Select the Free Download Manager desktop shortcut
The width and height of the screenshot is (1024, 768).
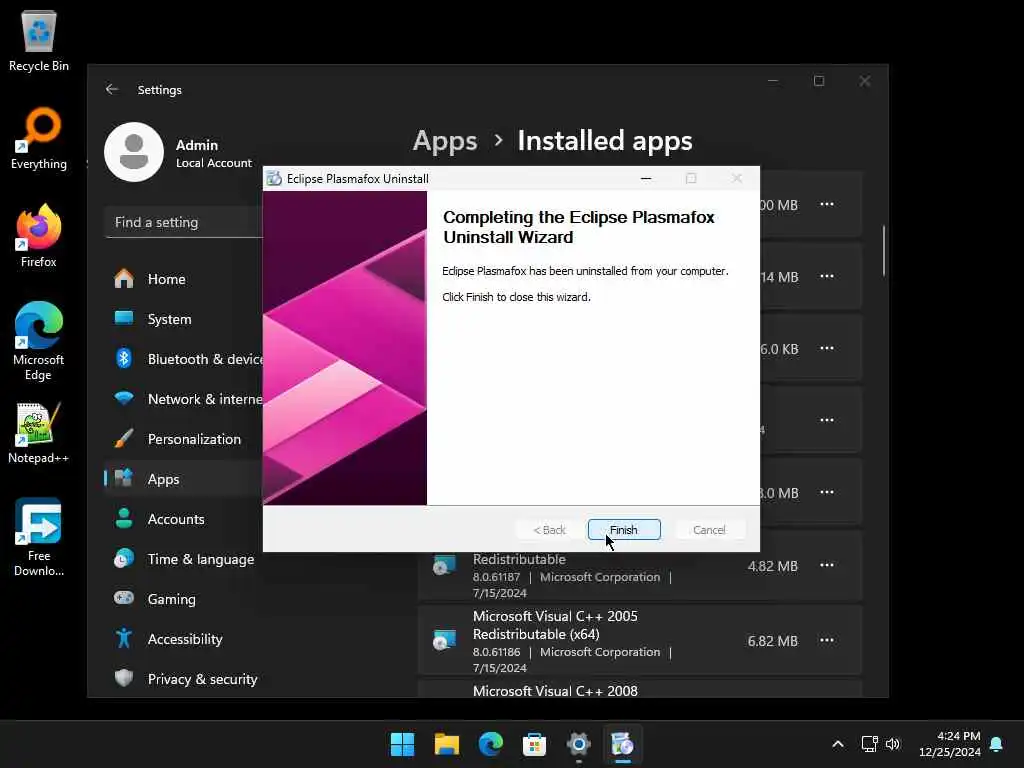pyautogui.click(x=39, y=537)
